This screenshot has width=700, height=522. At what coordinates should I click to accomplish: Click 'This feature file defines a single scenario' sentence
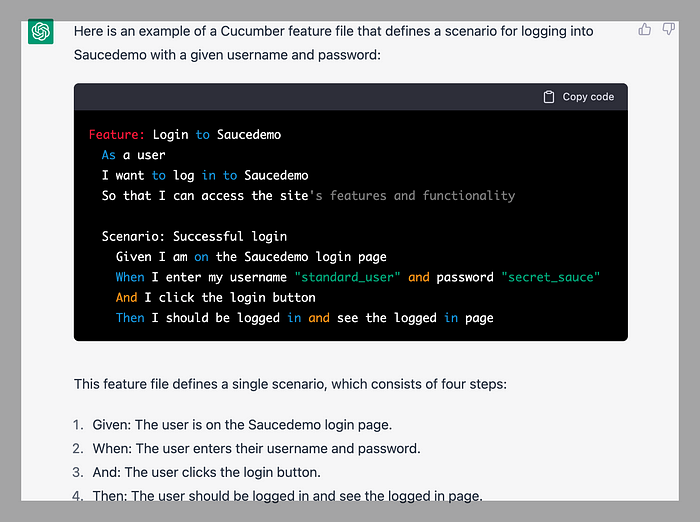(x=290, y=384)
